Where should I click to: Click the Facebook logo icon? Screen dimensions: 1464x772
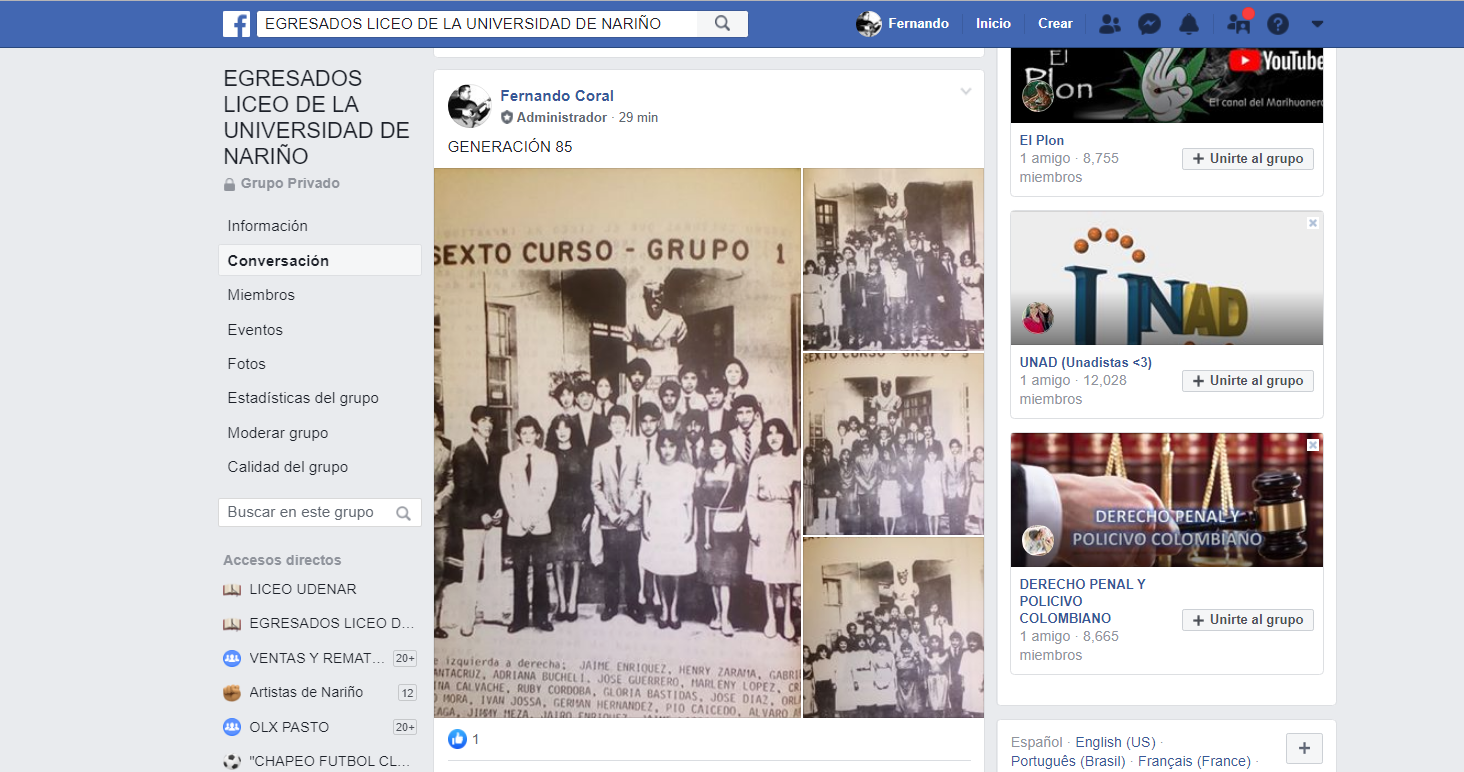click(x=236, y=24)
